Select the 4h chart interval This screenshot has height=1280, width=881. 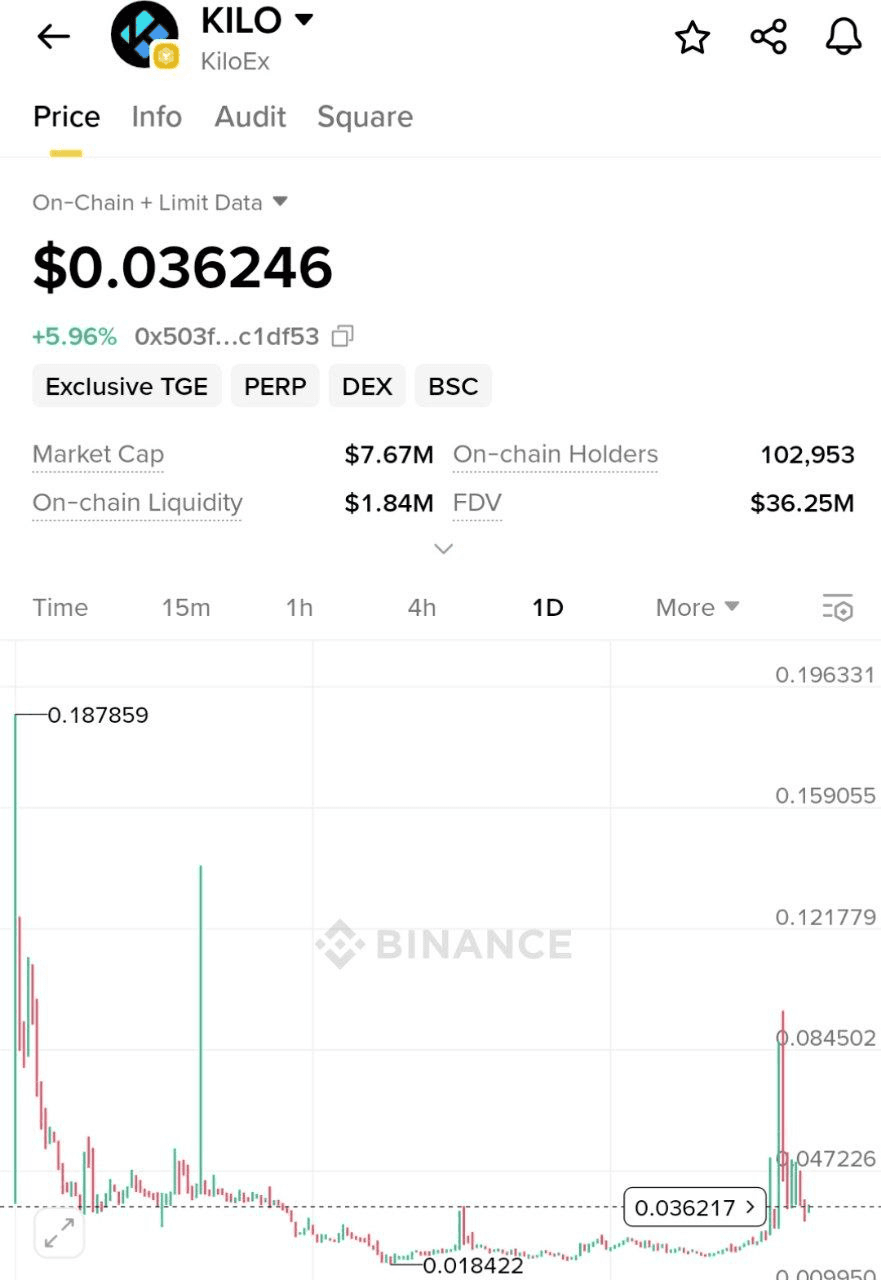(x=422, y=607)
